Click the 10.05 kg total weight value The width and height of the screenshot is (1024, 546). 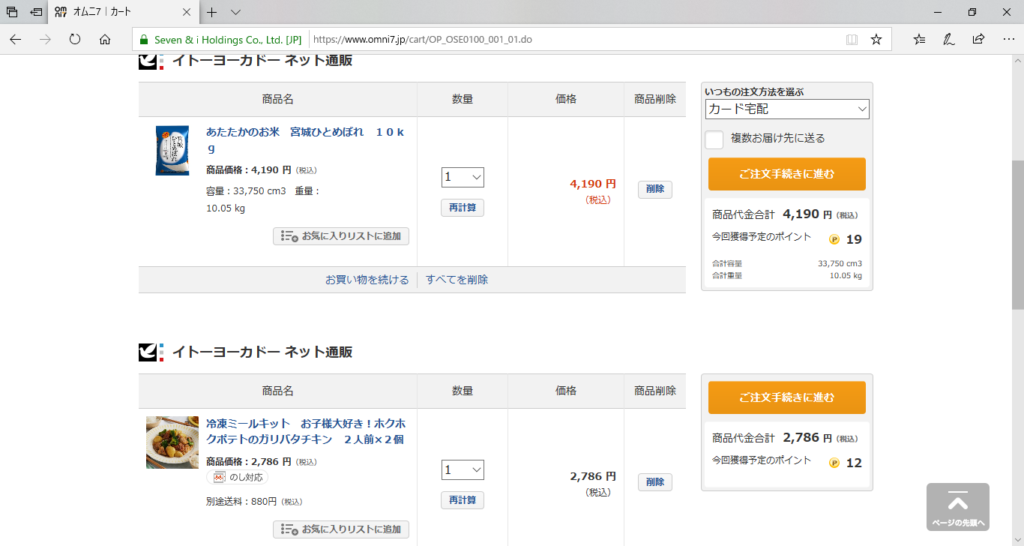(846, 276)
